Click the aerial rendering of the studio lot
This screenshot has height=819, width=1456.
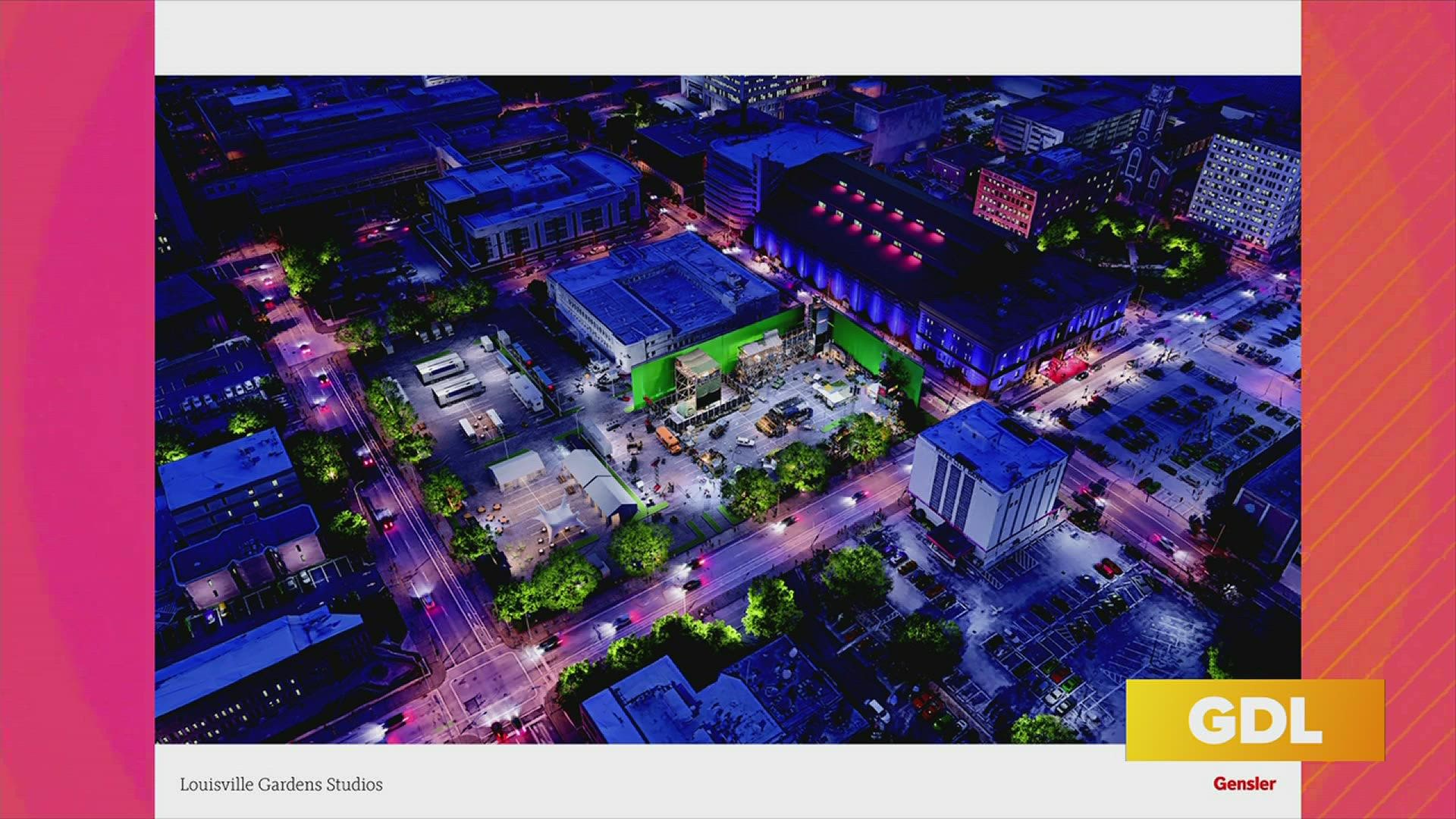[x=728, y=409]
